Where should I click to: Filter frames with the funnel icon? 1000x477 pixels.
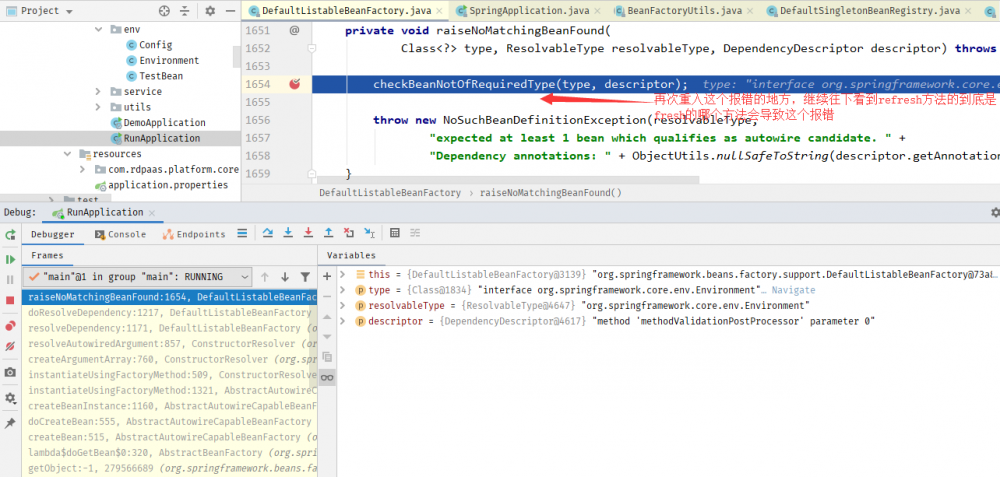(305, 277)
